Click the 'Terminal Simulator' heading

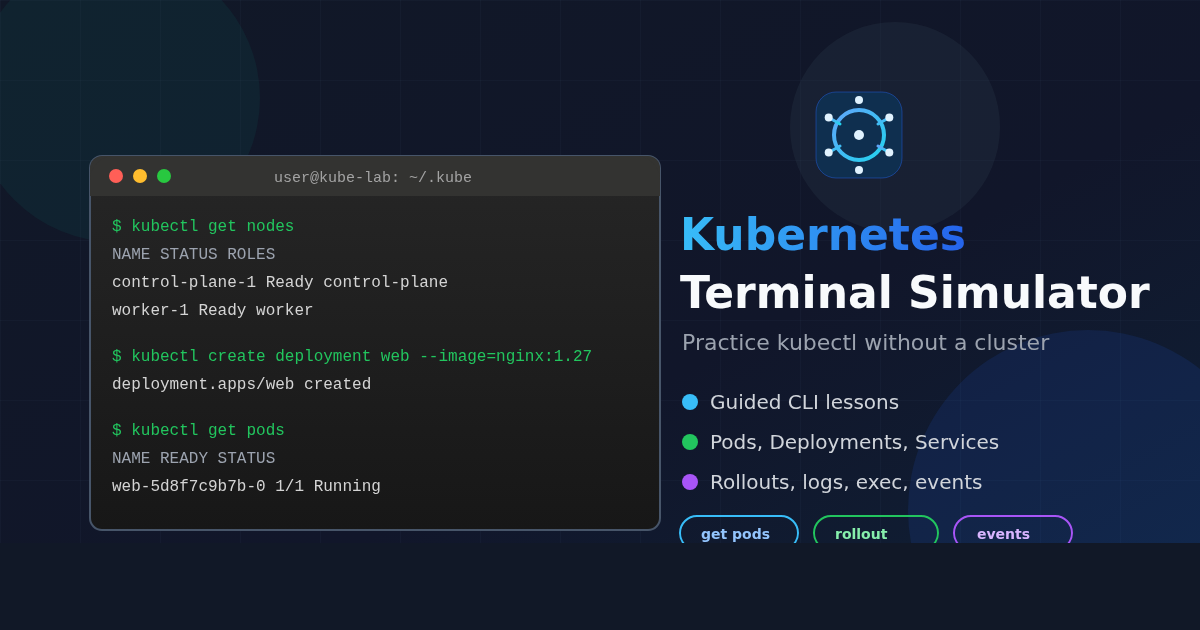coord(915,293)
